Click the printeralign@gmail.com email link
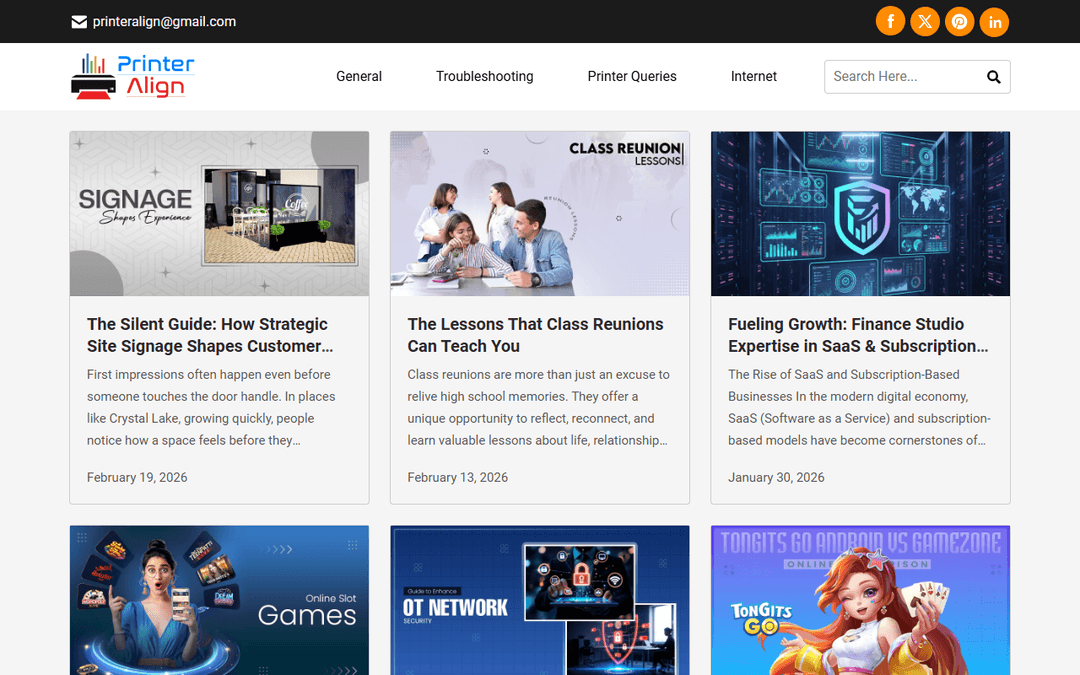Image resolution: width=1080 pixels, height=675 pixels. pyautogui.click(x=164, y=21)
